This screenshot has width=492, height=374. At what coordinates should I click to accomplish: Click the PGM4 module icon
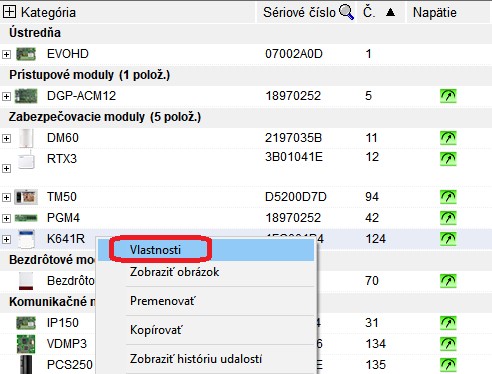coord(26,218)
